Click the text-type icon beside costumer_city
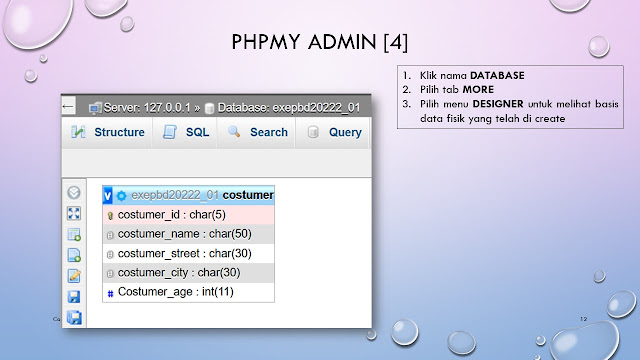Screen dimensions: 640x360 (x=110, y=274)
